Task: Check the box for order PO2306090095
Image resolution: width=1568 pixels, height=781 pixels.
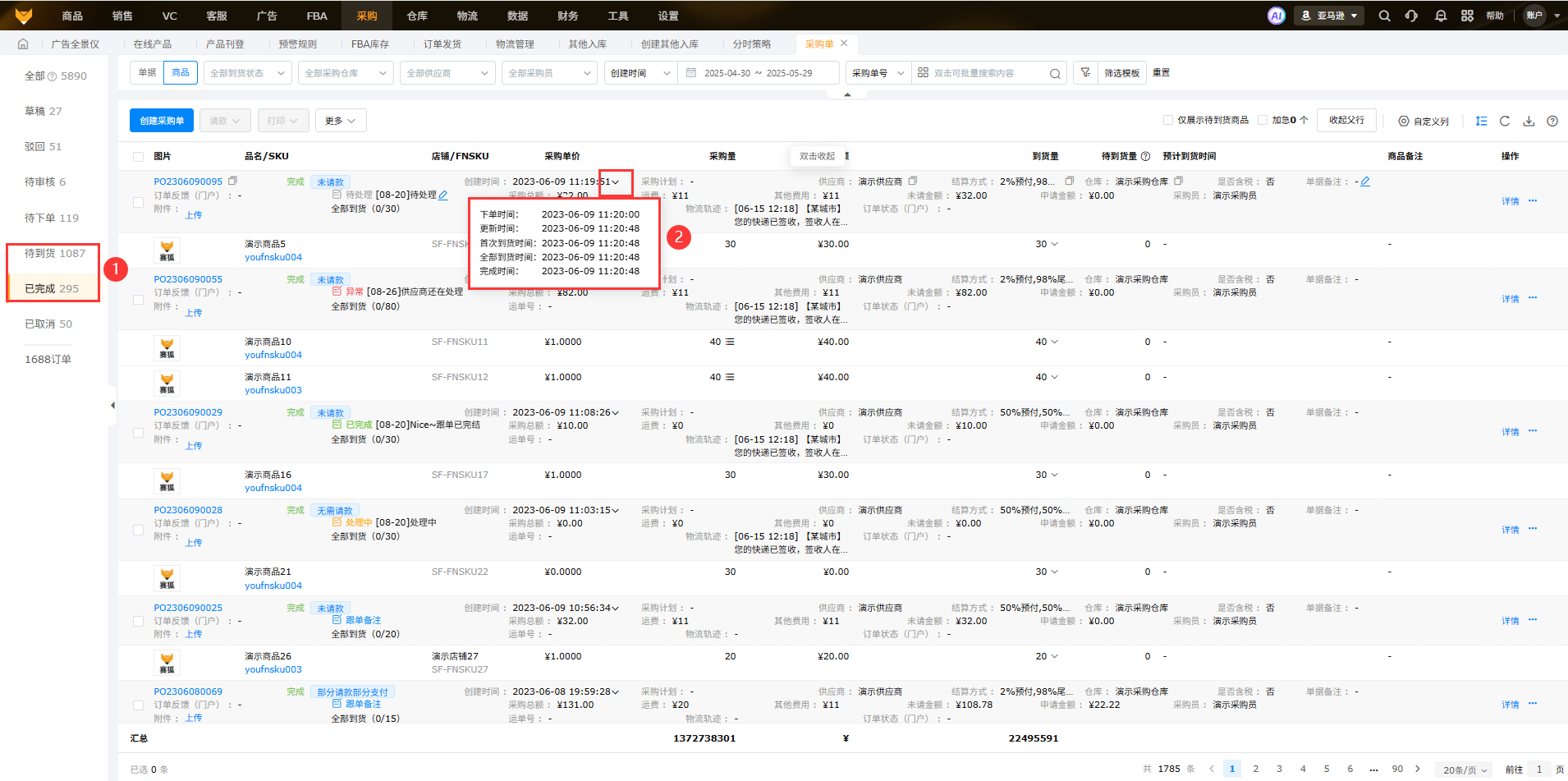Action: (x=138, y=202)
